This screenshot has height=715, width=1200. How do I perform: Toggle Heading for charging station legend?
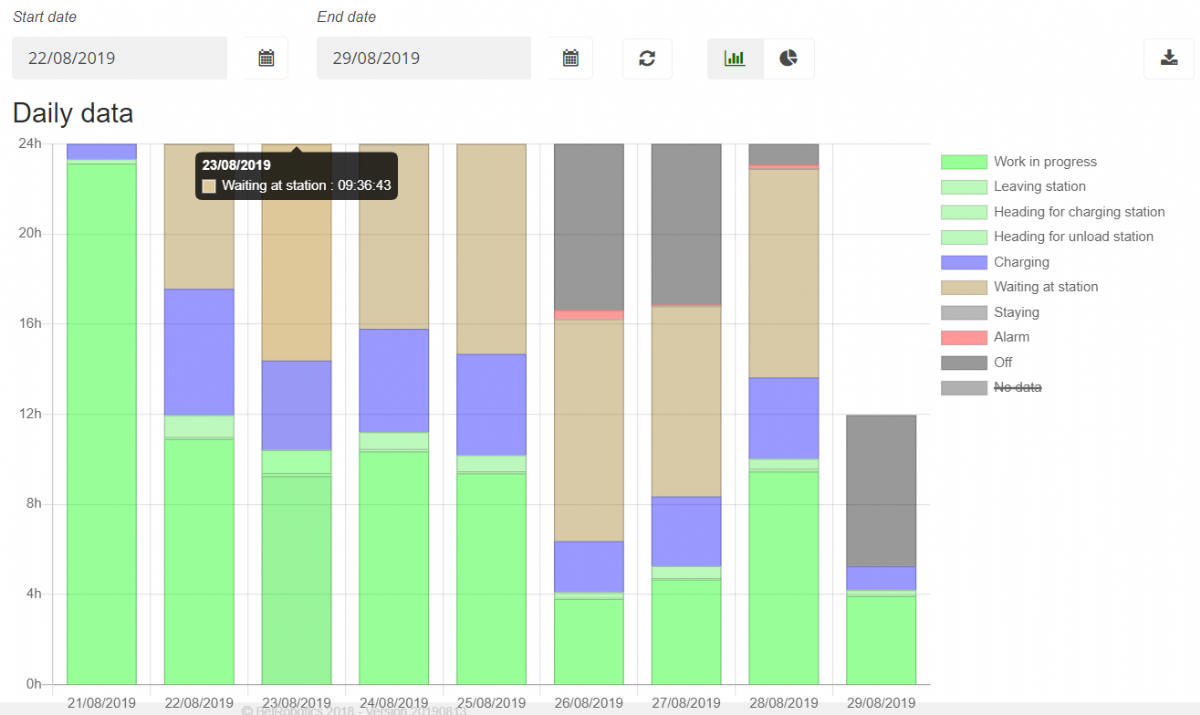[1078, 212]
